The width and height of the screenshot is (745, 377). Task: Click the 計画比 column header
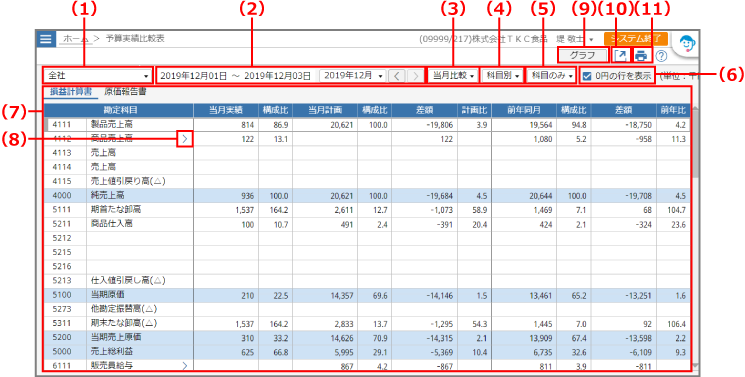click(x=474, y=110)
